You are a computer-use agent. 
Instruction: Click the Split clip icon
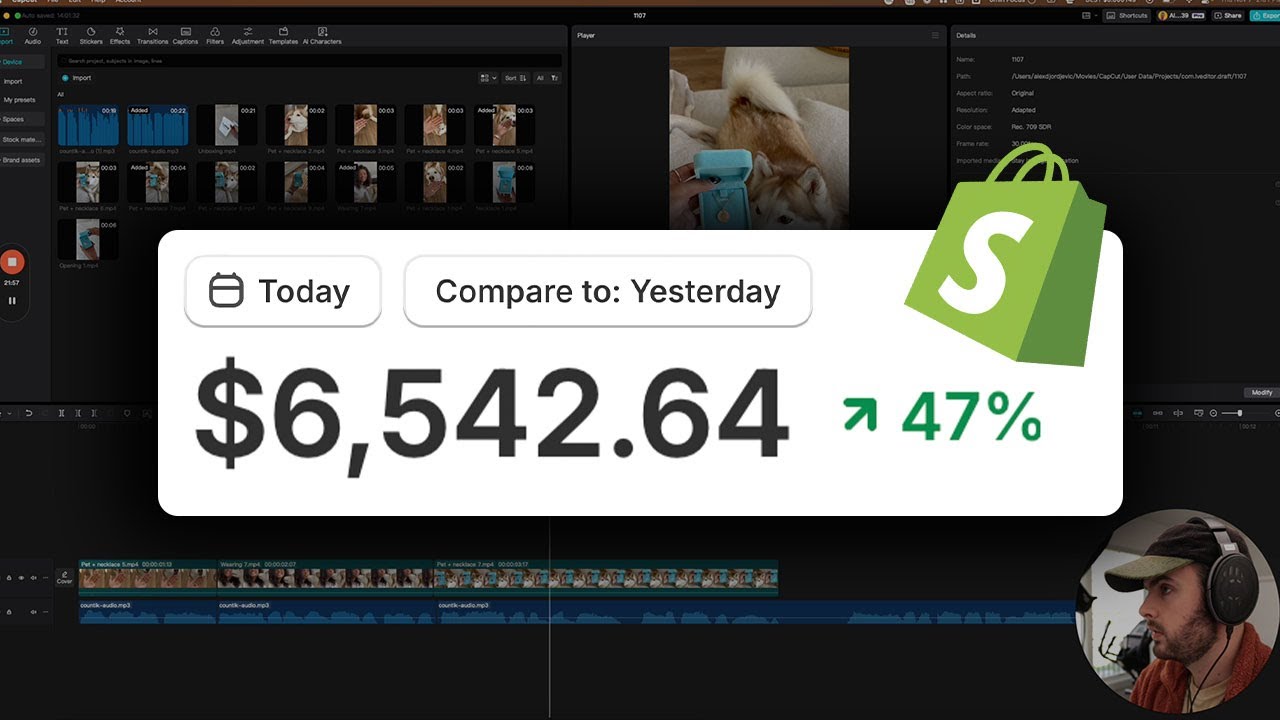[62, 413]
